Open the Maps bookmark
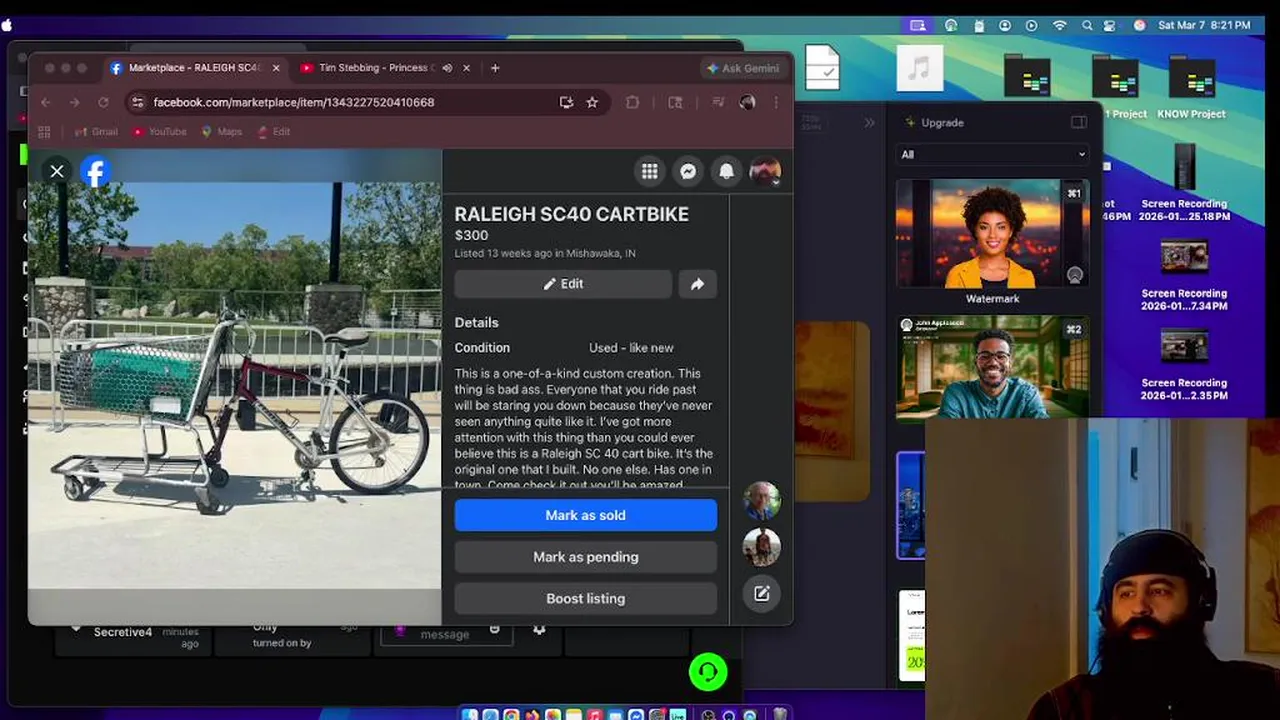 pyautogui.click(x=222, y=132)
